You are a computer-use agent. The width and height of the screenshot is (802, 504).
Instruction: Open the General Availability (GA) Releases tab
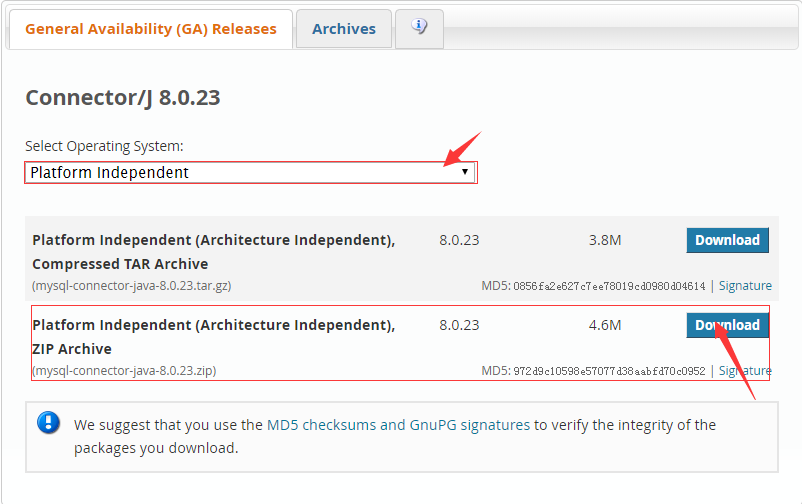pos(151,29)
